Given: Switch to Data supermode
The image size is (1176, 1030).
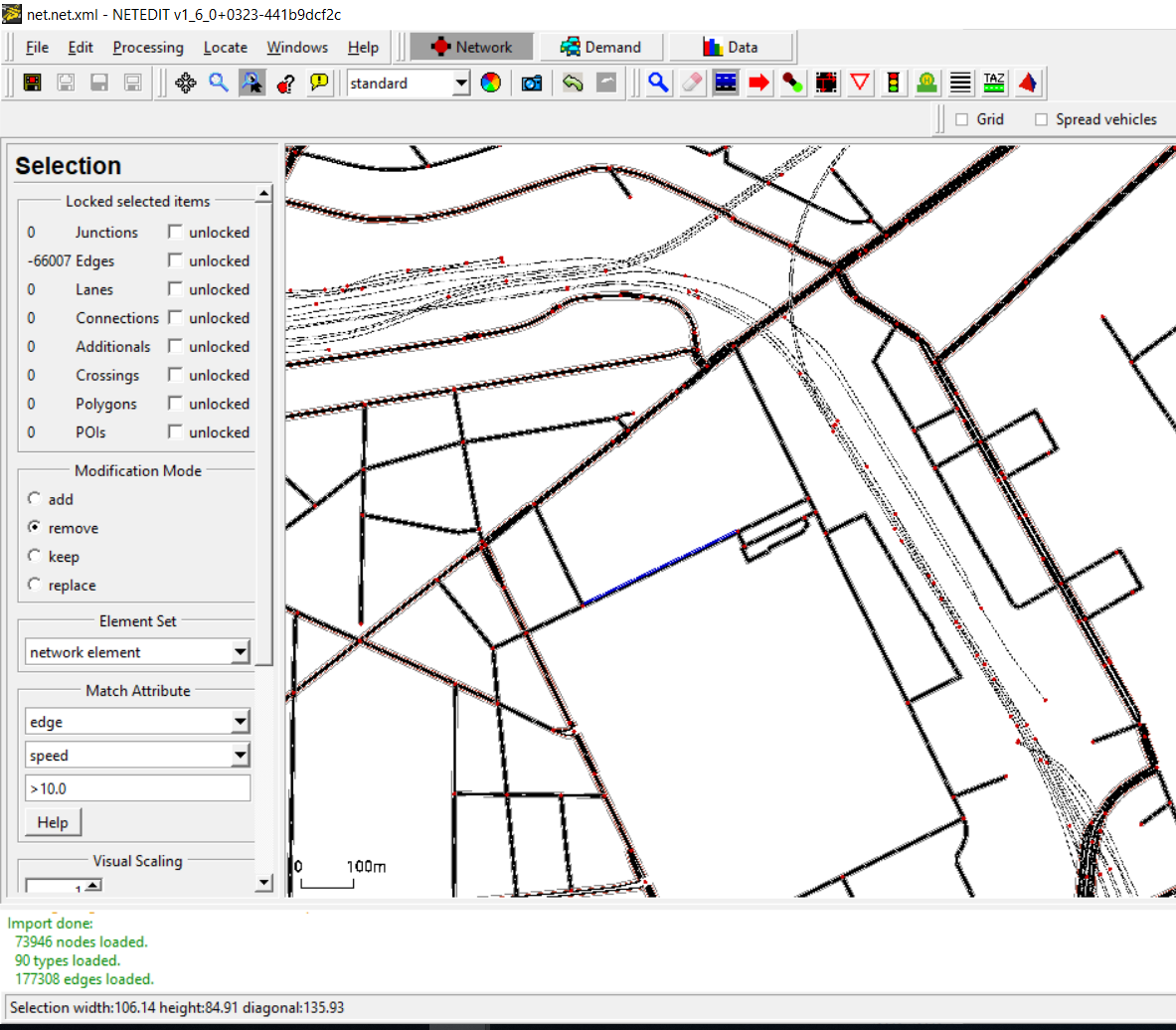Looking at the screenshot, I should pos(730,48).
